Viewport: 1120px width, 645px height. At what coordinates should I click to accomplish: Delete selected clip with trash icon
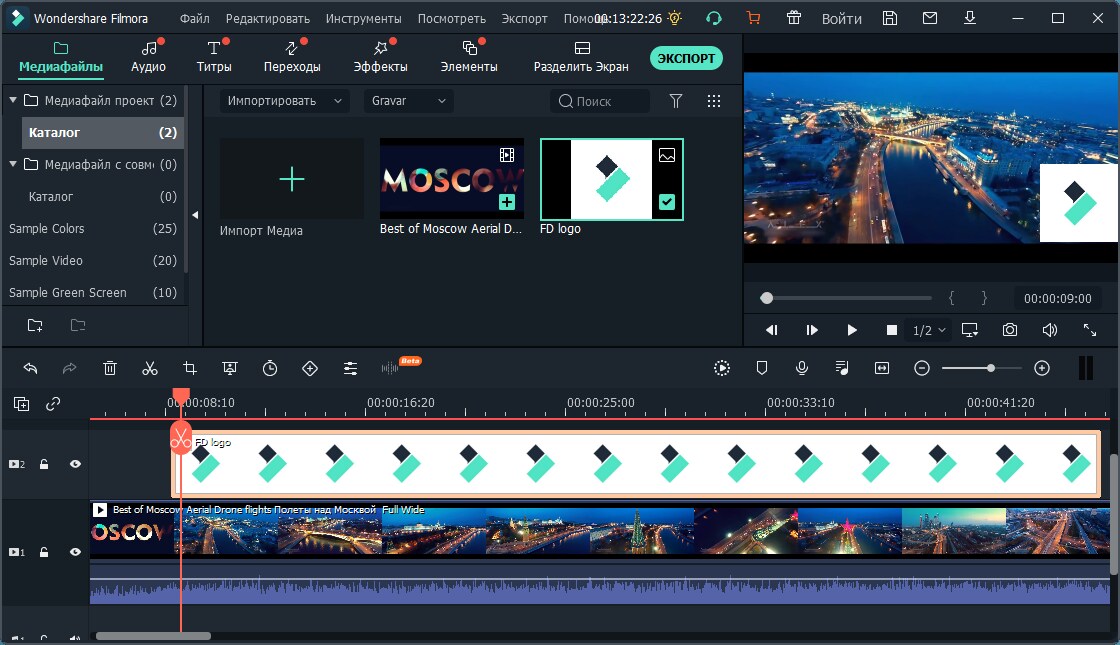point(109,368)
